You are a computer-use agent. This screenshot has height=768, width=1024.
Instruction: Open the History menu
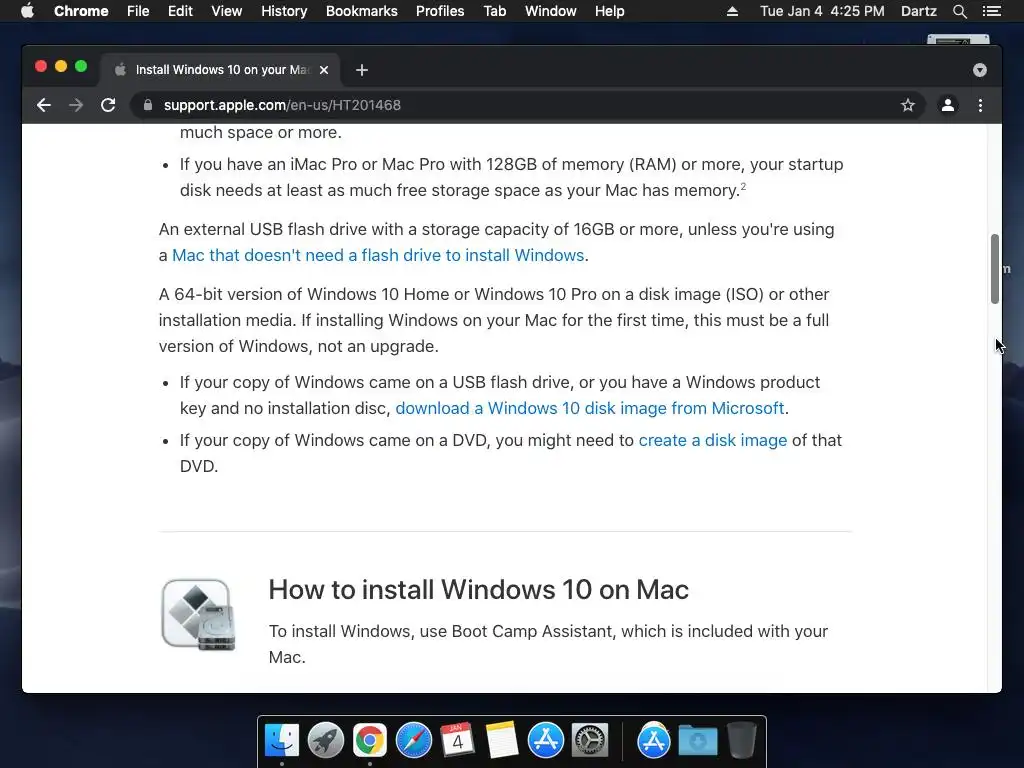click(284, 11)
